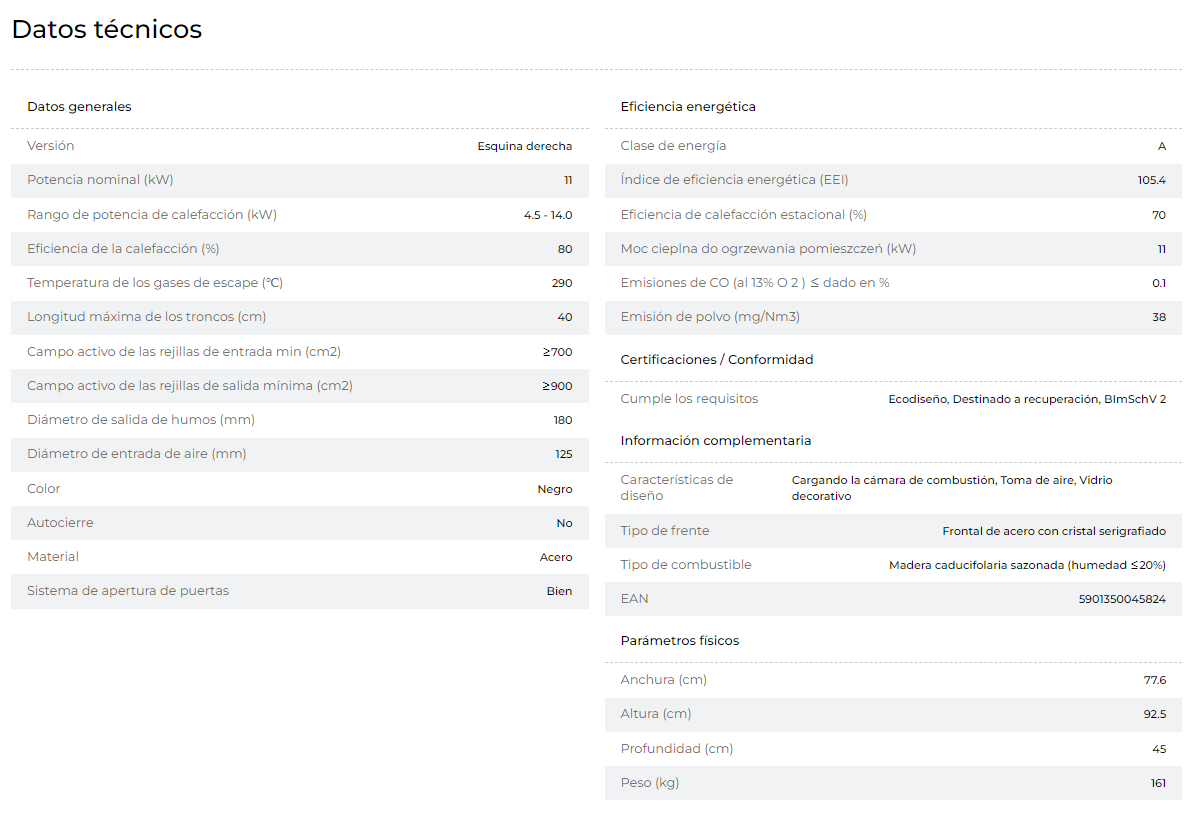Select the Emisión de polvo row
The image size is (1196, 813).
point(893,317)
